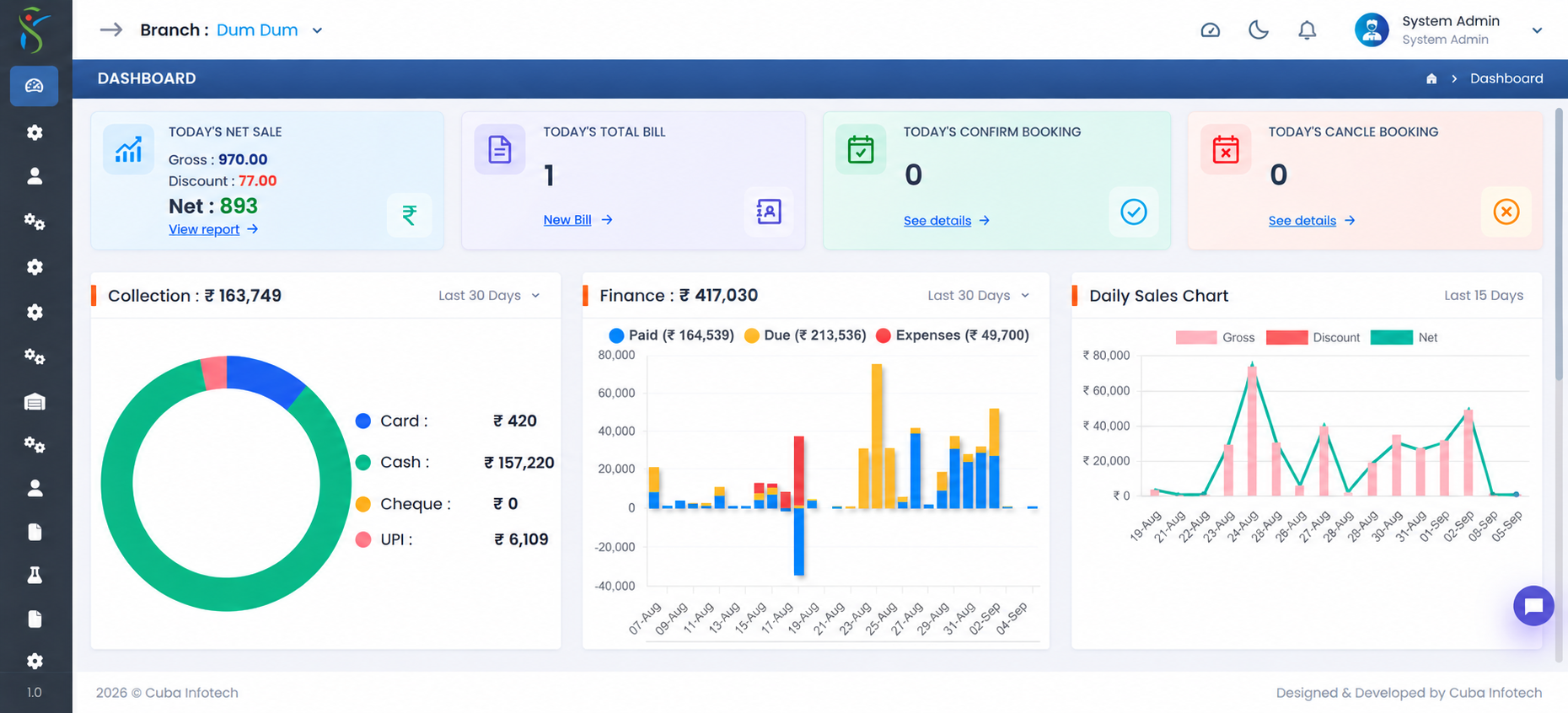Click the 'Gross : 970.00' value

click(x=217, y=159)
